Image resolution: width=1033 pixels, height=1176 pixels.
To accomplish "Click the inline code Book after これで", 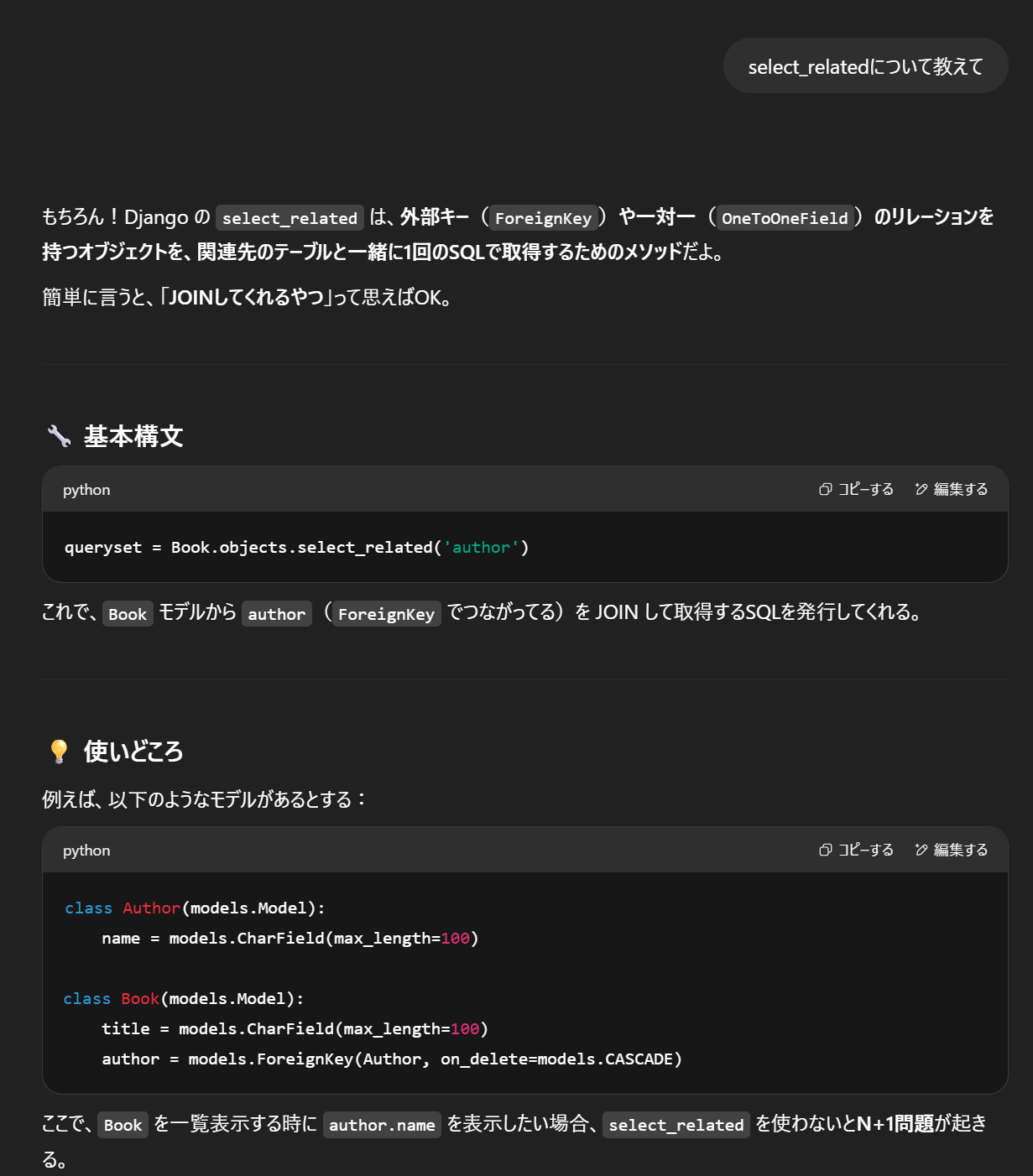I will tap(128, 614).
